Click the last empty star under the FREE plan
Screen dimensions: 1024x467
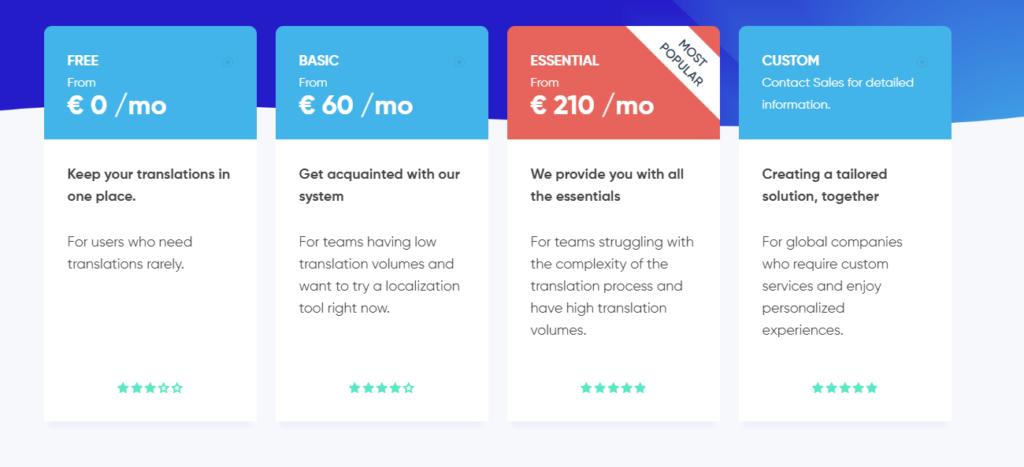pyautogui.click(x=177, y=388)
